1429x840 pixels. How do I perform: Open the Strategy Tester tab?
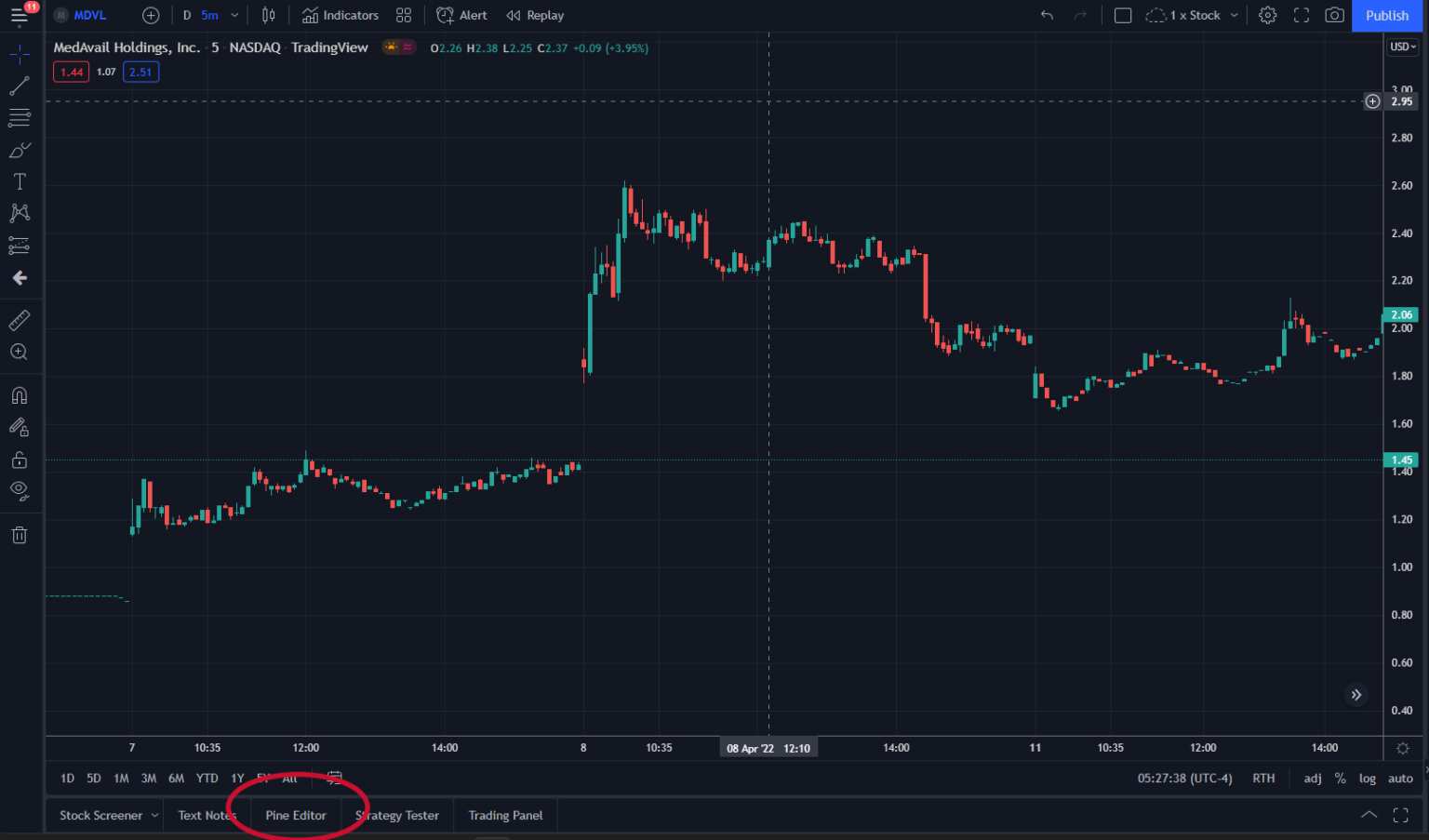[x=397, y=814]
